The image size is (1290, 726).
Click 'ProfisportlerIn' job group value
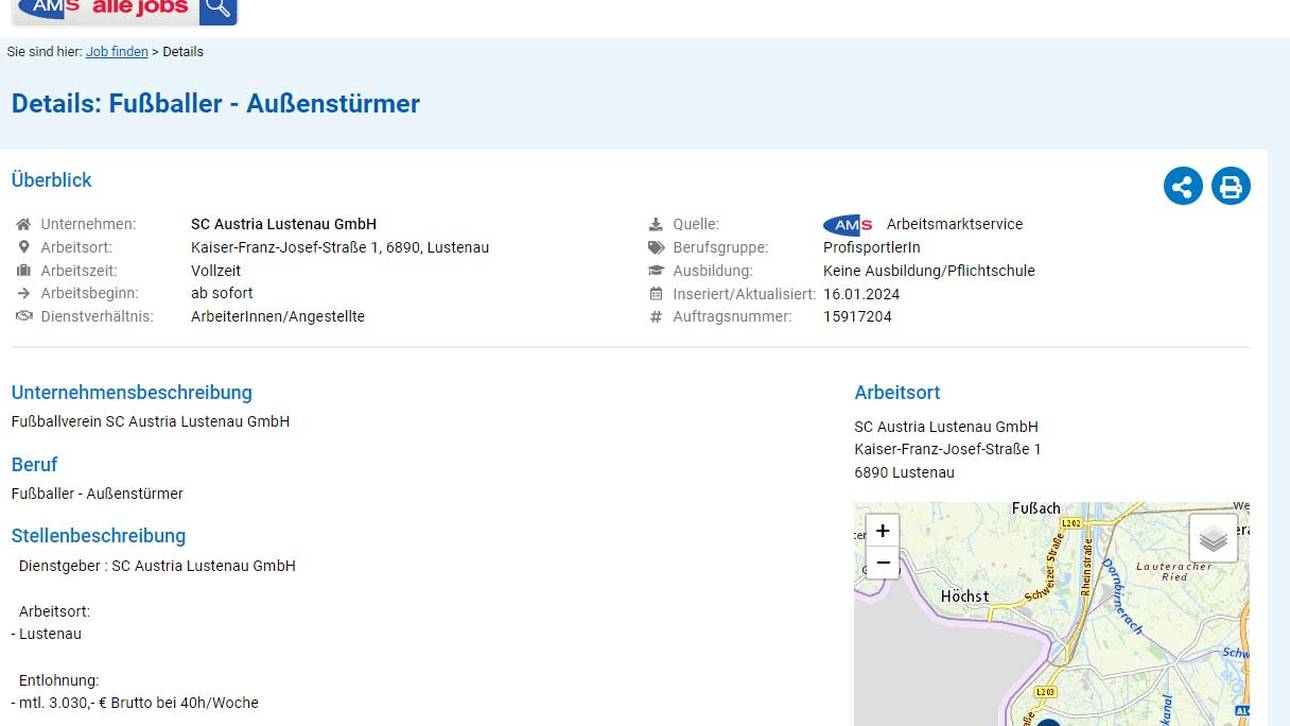pyautogui.click(x=872, y=247)
